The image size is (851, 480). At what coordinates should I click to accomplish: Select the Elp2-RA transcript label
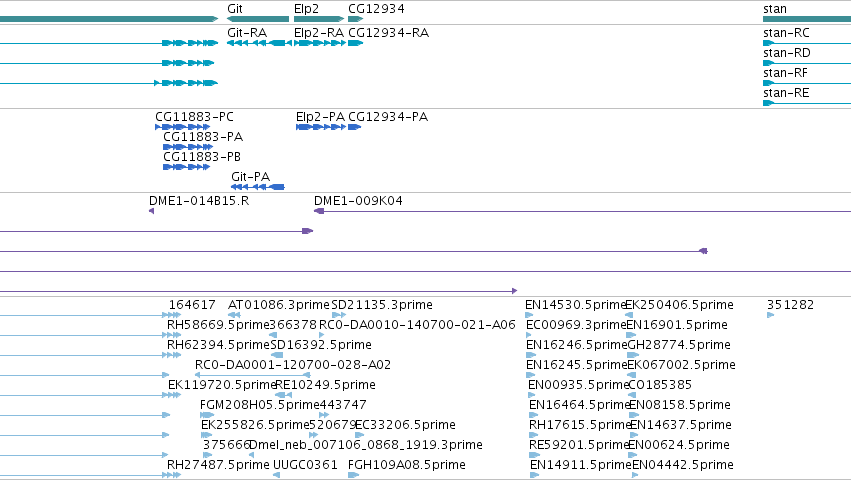point(319,33)
